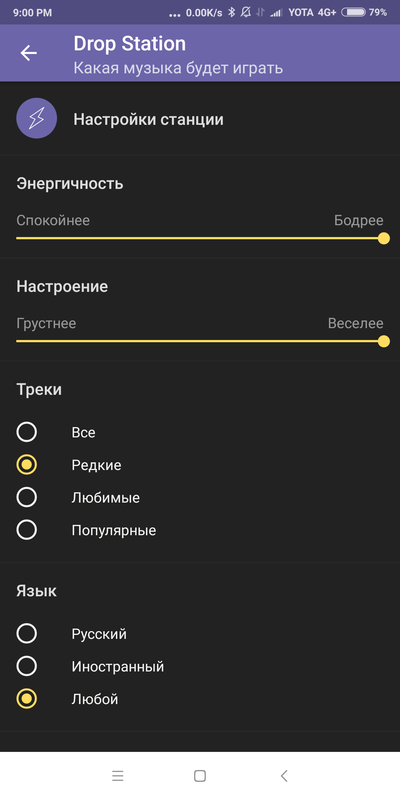Click the Энергичность slider handle
Screen dimensions: 400x800
pyautogui.click(x=384, y=238)
